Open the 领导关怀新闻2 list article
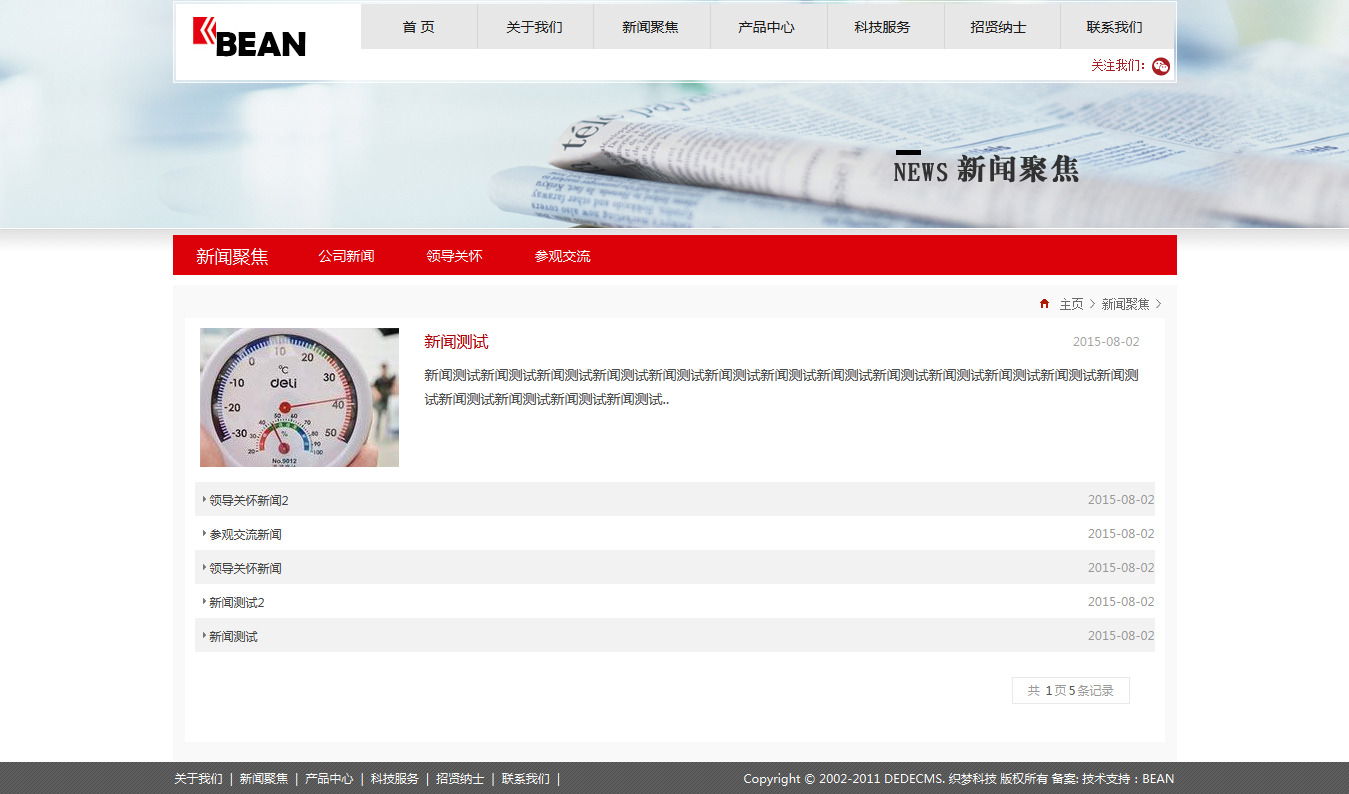Image resolution: width=1349 pixels, height=794 pixels. tap(249, 500)
